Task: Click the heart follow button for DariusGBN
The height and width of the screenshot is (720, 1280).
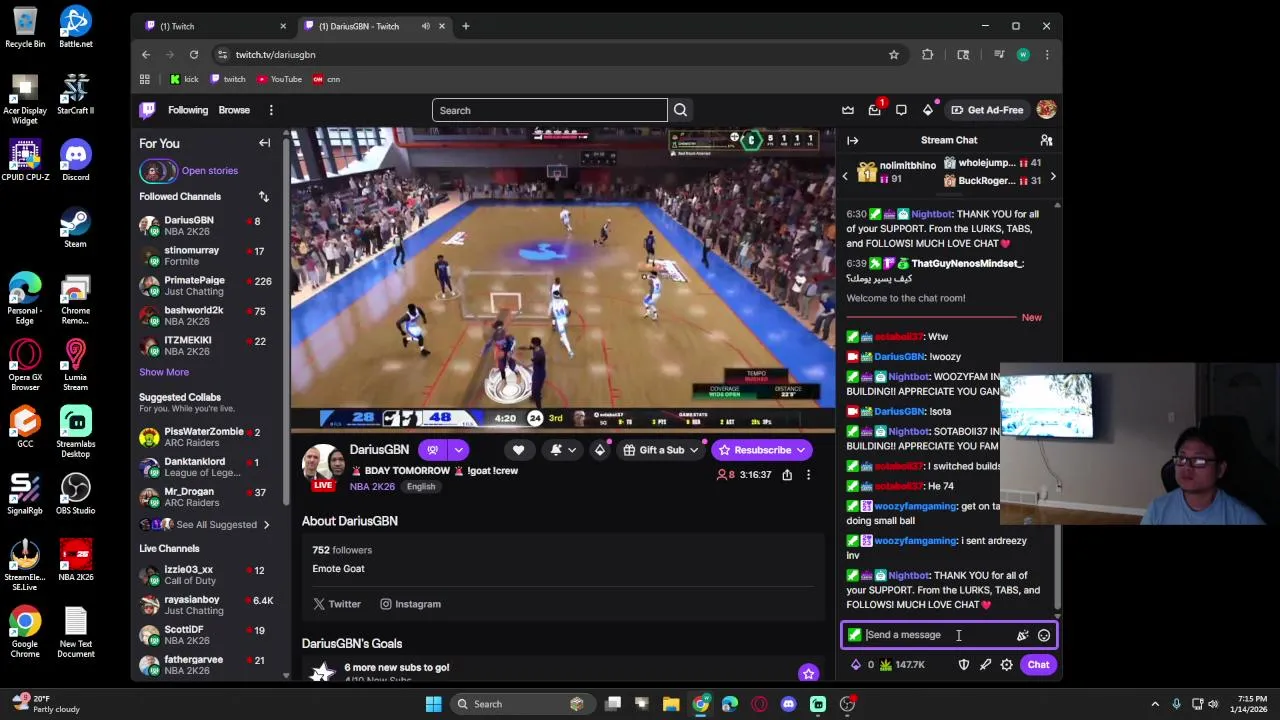Action: coord(518,450)
